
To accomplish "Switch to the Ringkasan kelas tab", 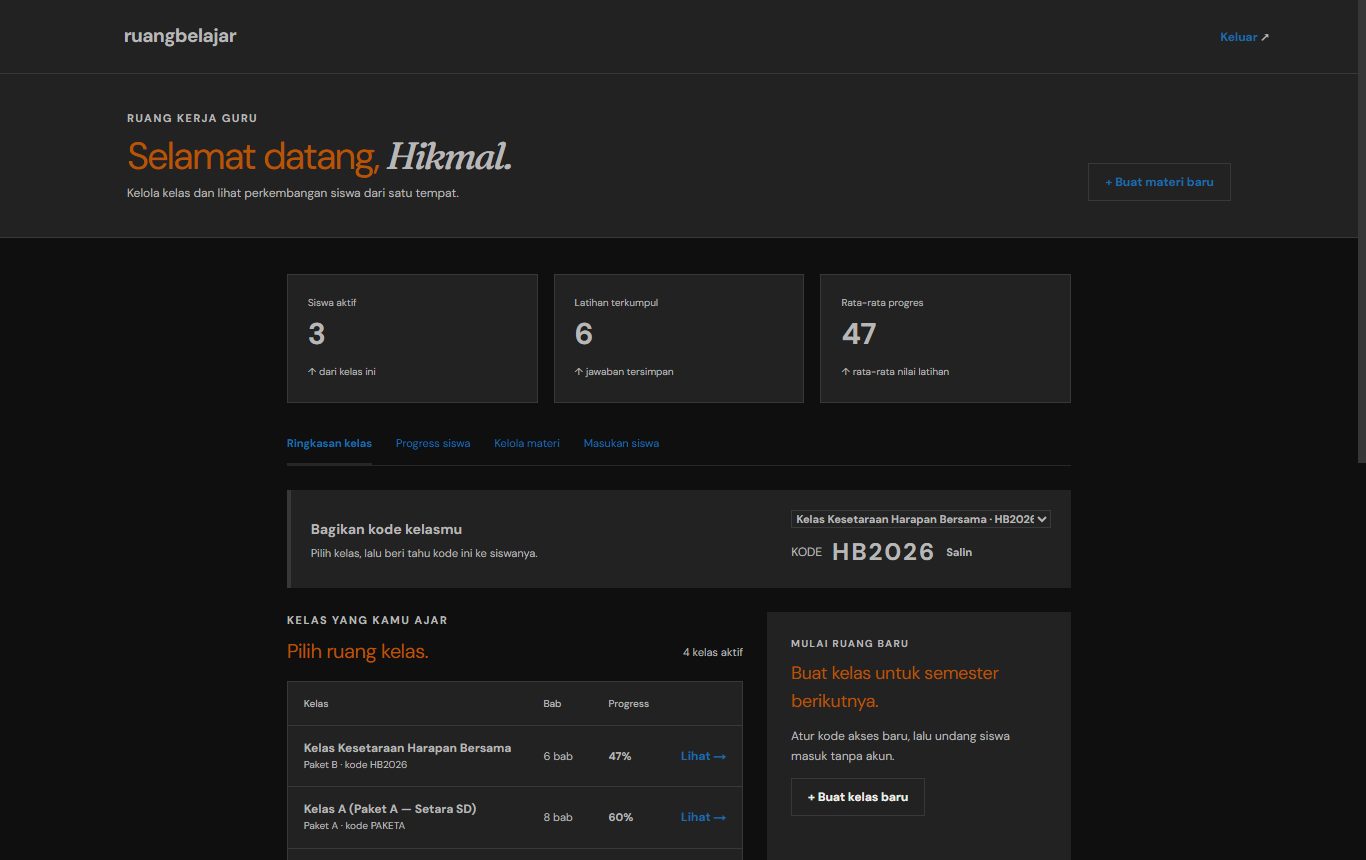I will (x=329, y=443).
